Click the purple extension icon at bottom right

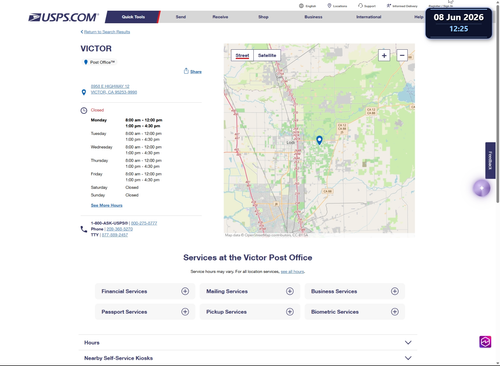(485, 342)
